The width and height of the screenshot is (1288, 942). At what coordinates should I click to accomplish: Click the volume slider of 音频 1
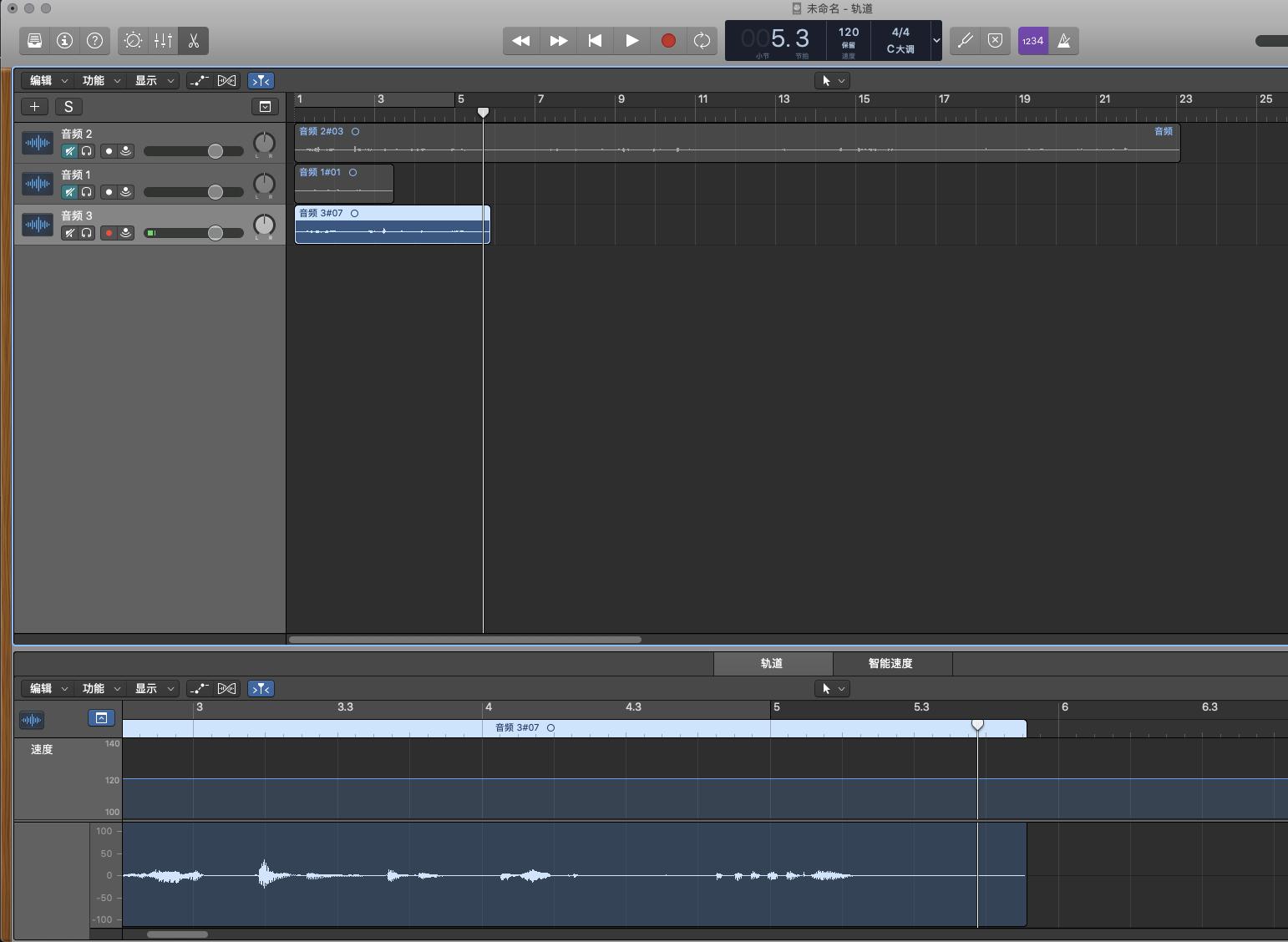pyautogui.click(x=215, y=192)
